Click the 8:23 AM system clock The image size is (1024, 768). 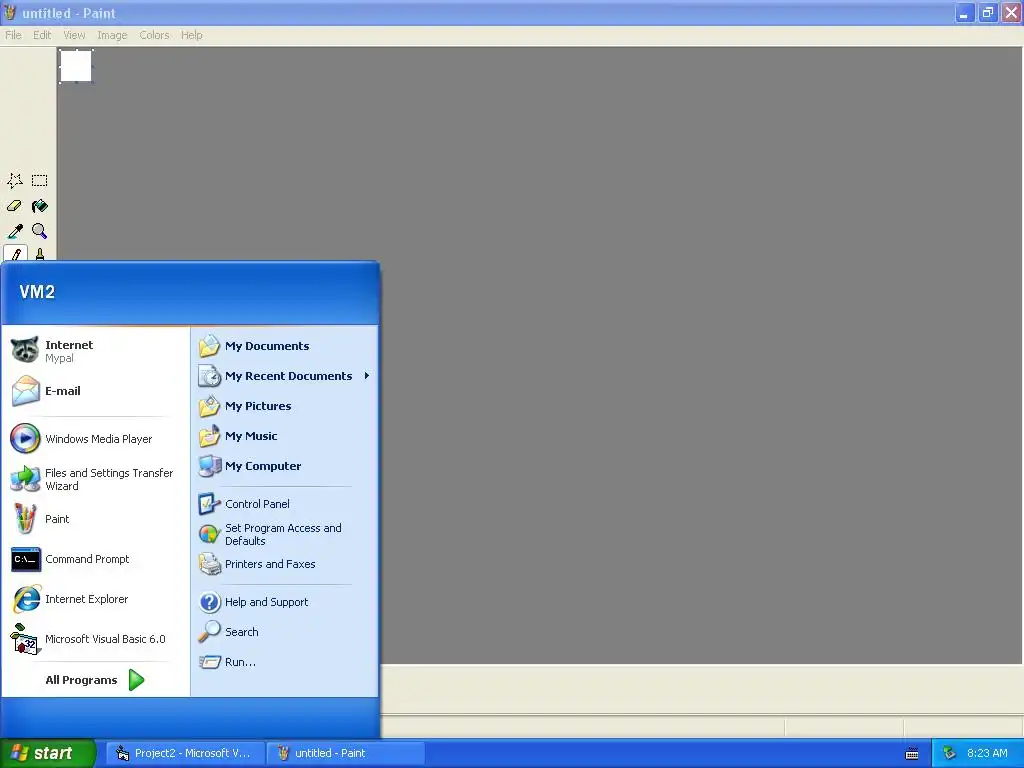987,754
